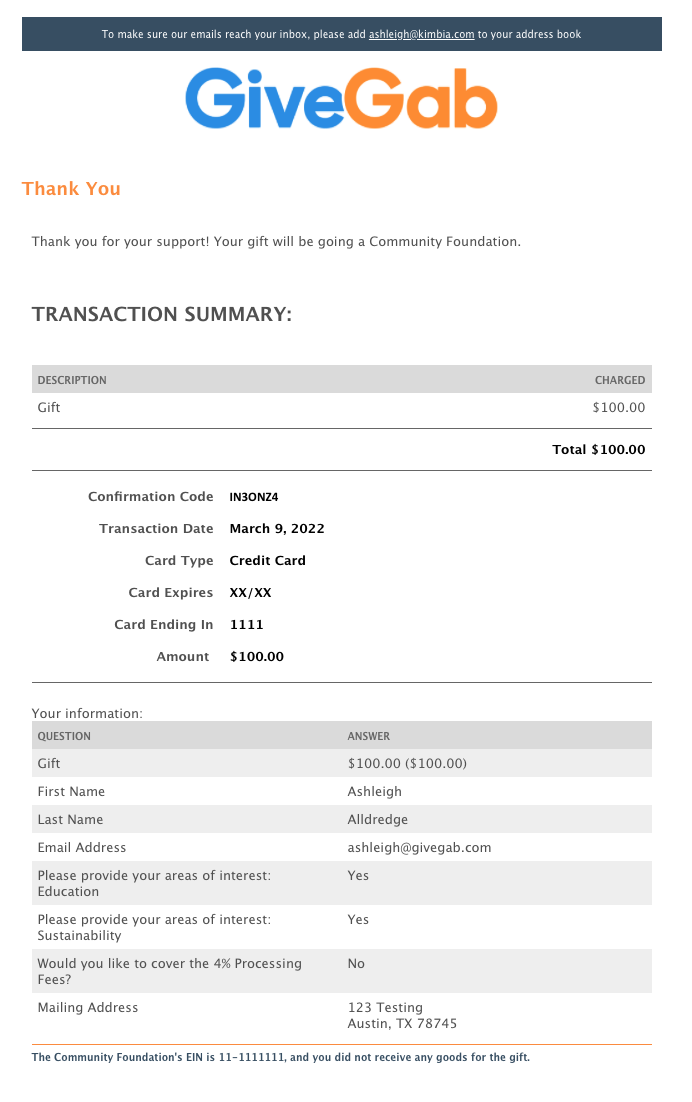Screen dimensions: 692x1102
Task: Click the TRANSACTION SUMMARY heading
Action: pyautogui.click(x=162, y=314)
